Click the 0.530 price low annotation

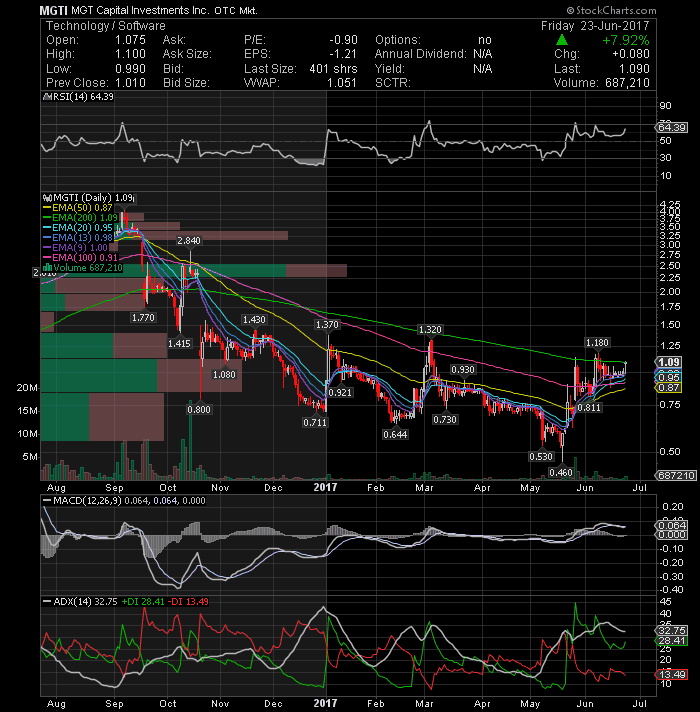[541, 456]
